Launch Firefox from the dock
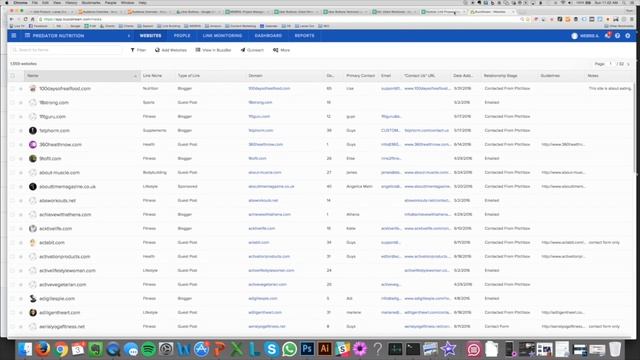Viewport: 640px width, 360px height. (42, 349)
